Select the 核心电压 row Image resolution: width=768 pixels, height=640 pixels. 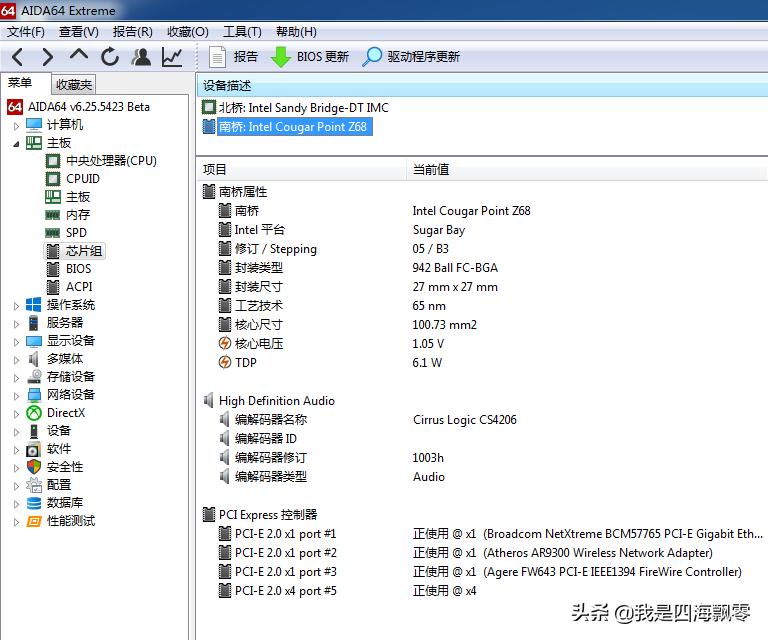pyautogui.click(x=481, y=344)
